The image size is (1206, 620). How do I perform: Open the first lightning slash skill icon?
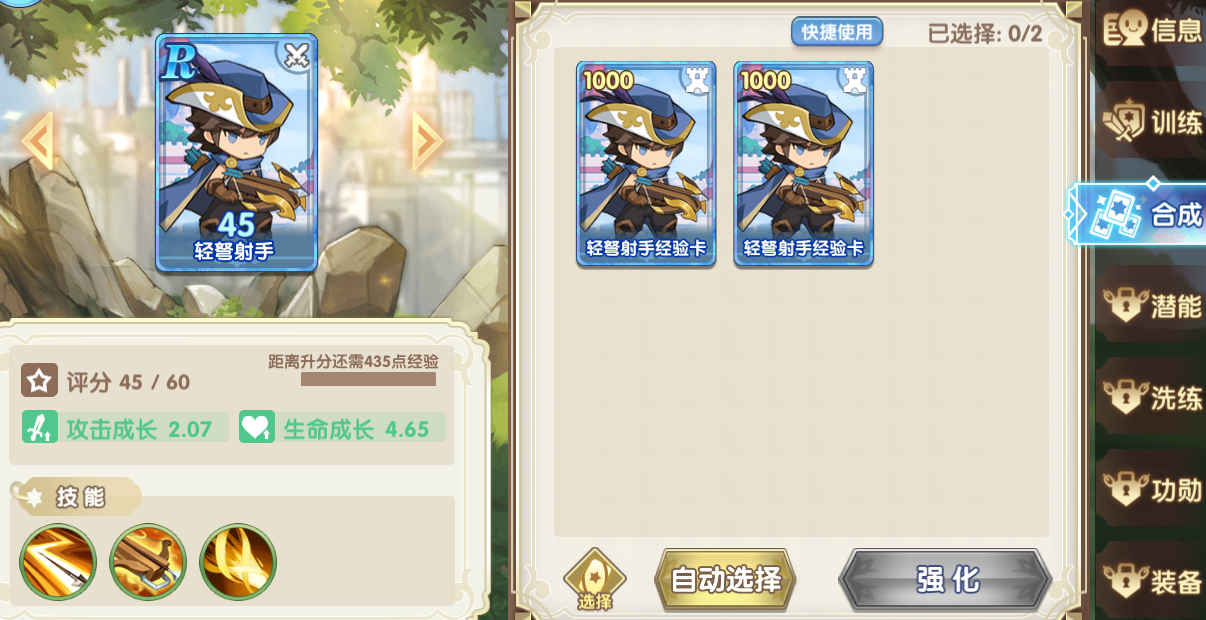point(58,562)
